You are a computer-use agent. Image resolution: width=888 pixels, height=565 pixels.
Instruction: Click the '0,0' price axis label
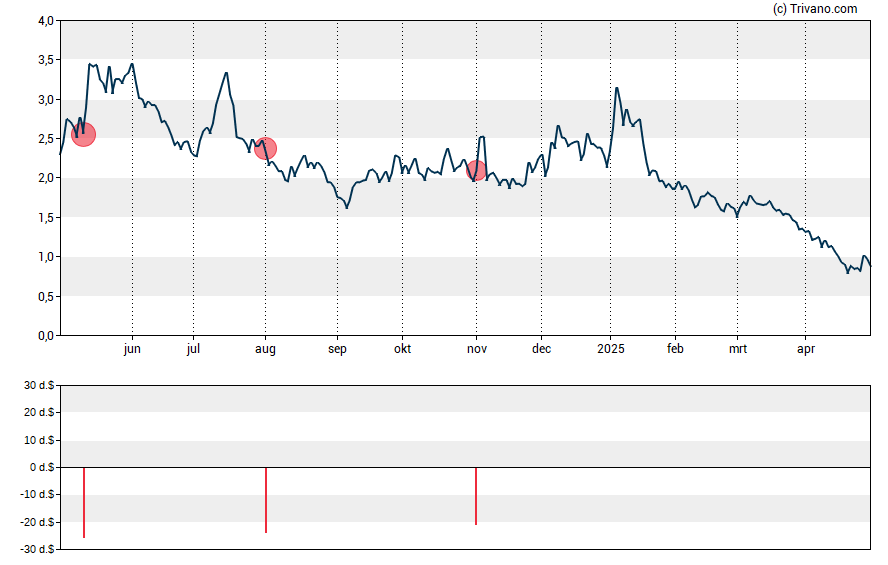tap(46, 336)
